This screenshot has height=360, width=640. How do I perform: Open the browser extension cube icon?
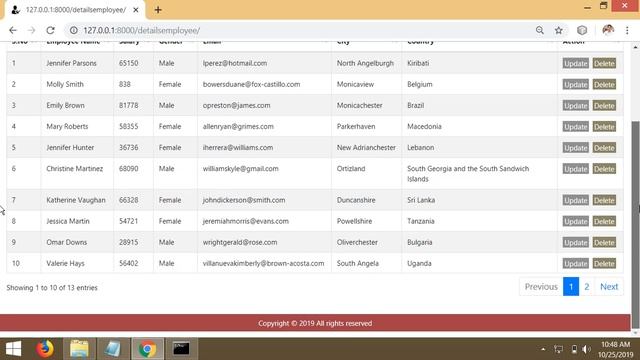click(x=582, y=30)
